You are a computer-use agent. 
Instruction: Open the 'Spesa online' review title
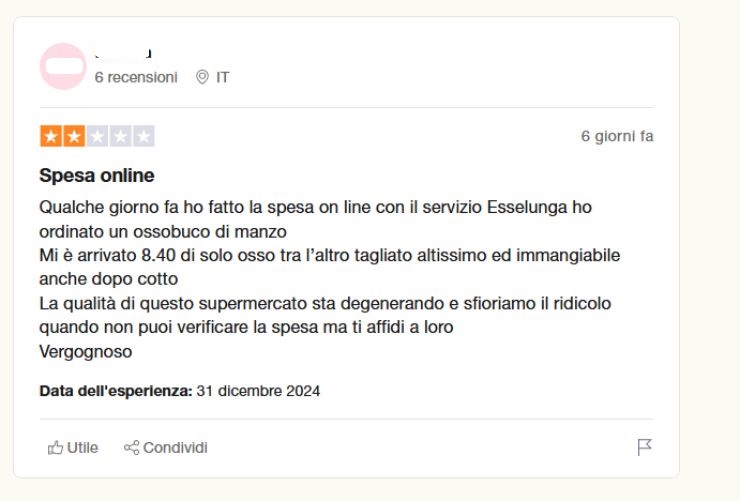pos(97,176)
